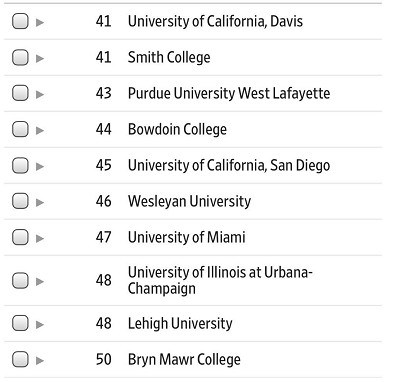Expand the Illinois at Urbana-Champaign row arrow
The image size is (396, 382).
click(x=40, y=281)
